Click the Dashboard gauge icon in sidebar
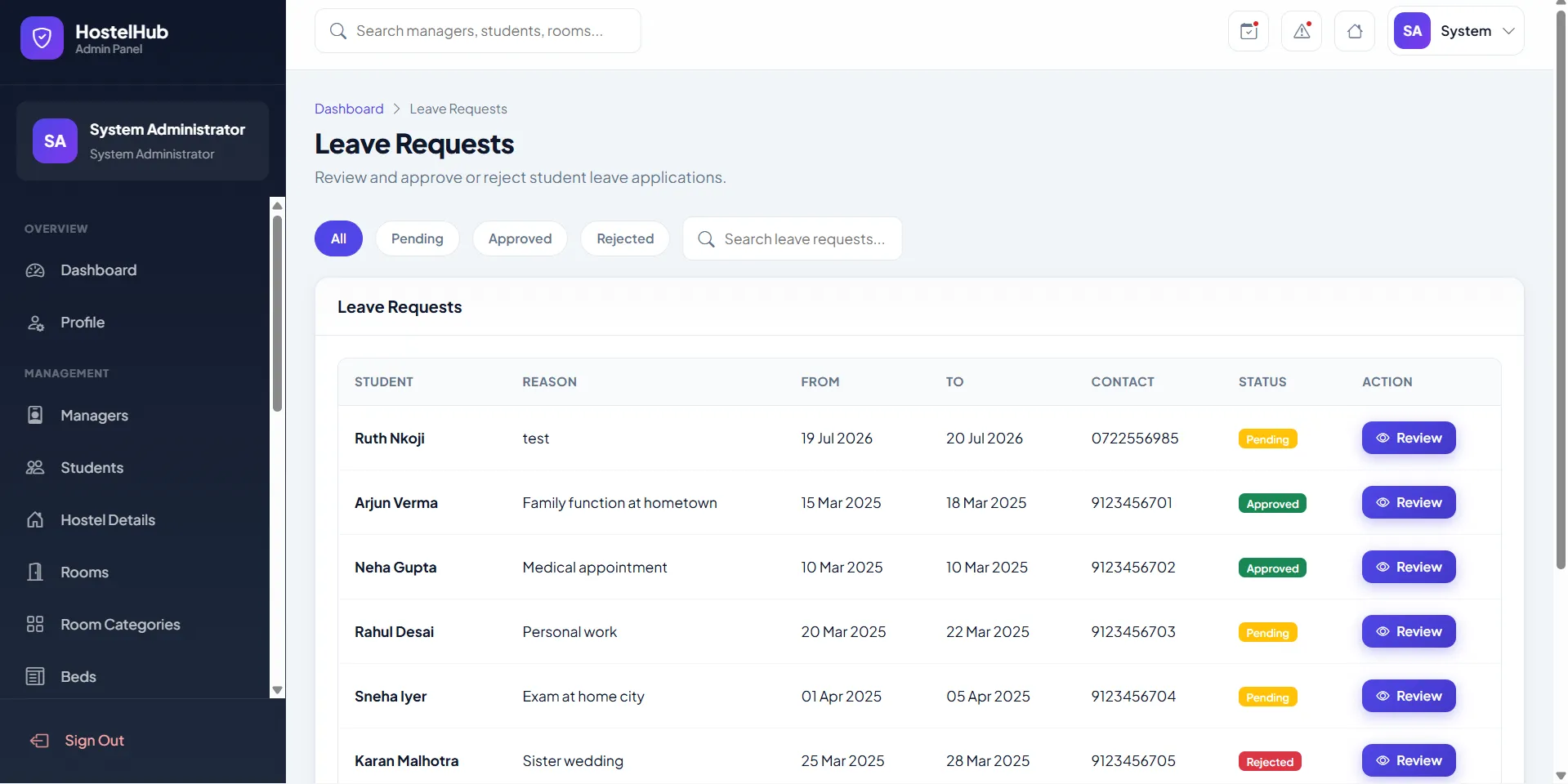Image resolution: width=1568 pixels, height=784 pixels. click(x=35, y=270)
